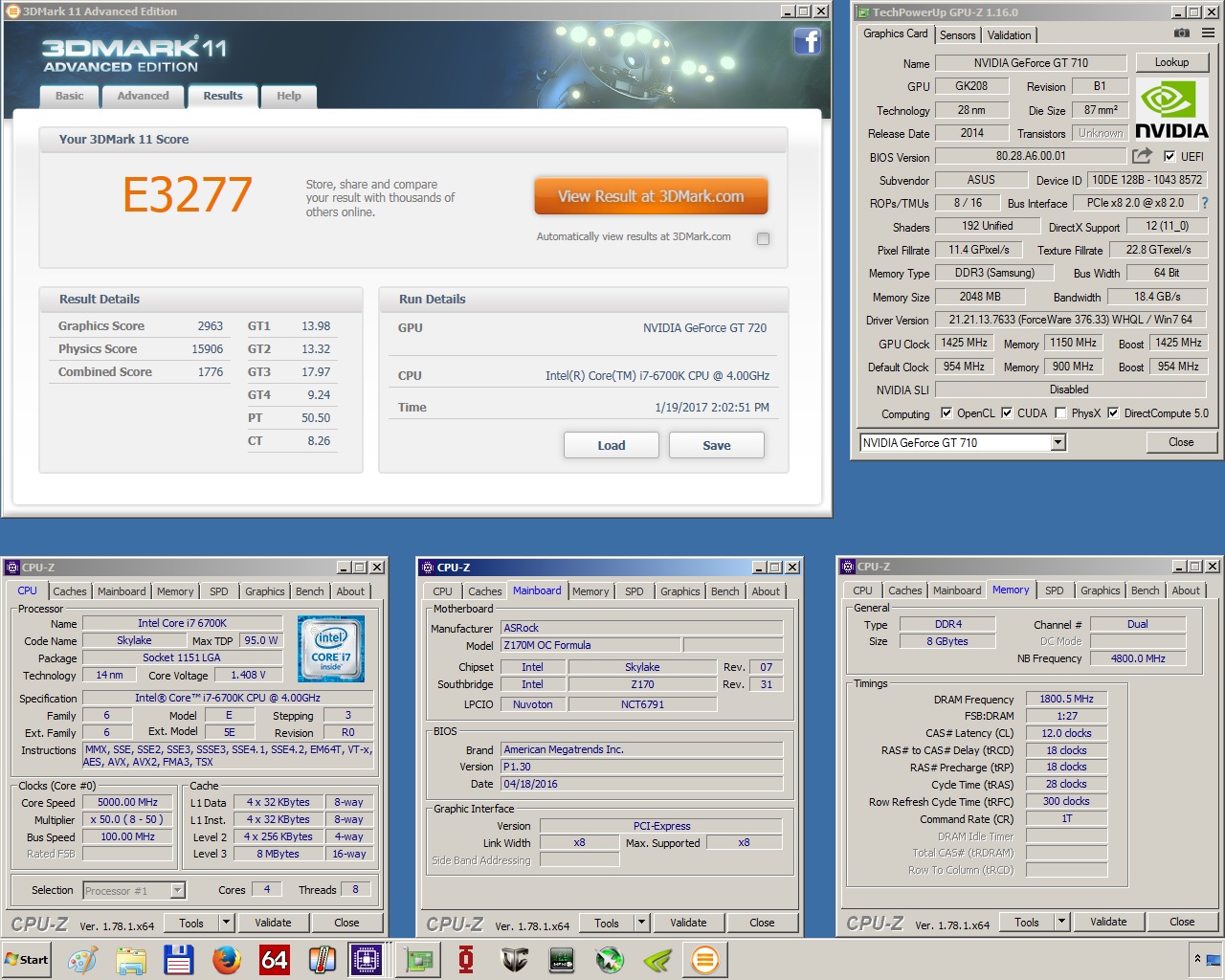Click the red Phi symbol taskbar icon
Viewport: 1225px width, 980px height.
coord(466,959)
